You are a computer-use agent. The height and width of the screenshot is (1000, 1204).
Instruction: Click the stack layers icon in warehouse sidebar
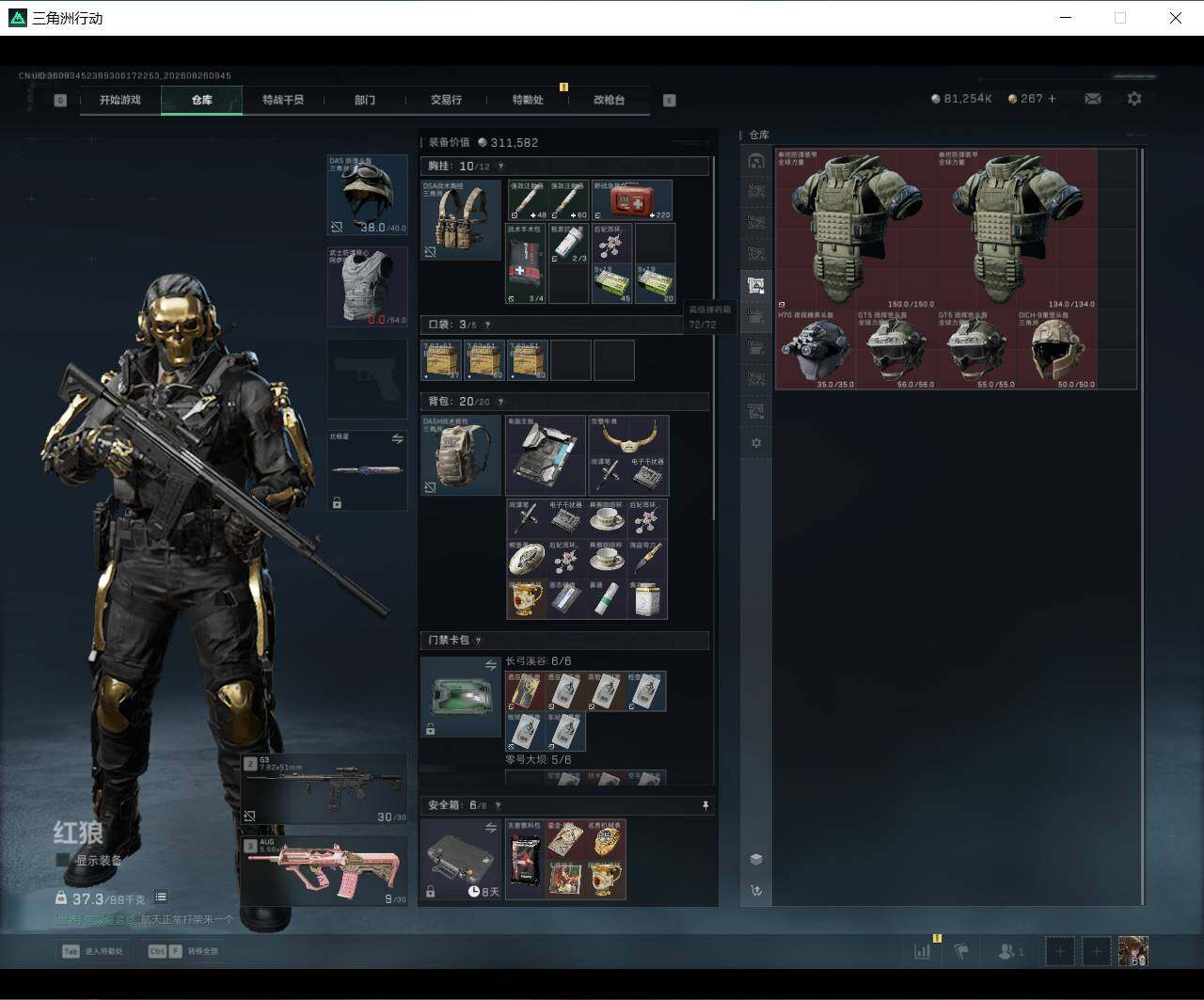tap(756, 859)
